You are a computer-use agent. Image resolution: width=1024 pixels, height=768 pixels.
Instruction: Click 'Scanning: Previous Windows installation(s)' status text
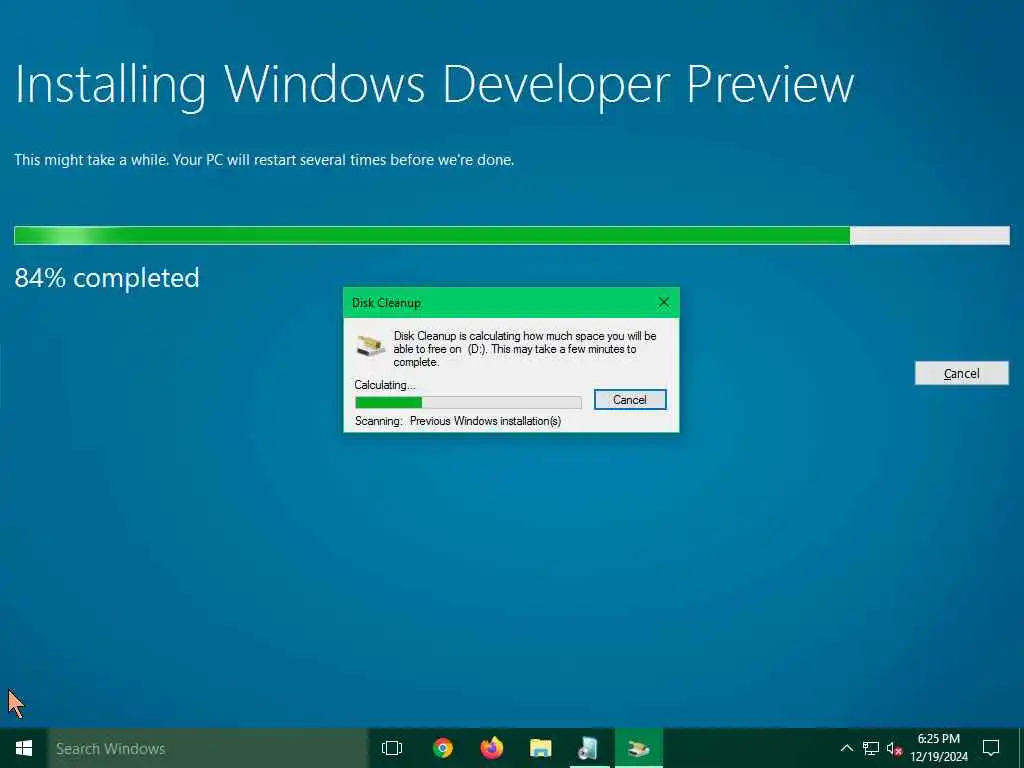(458, 421)
